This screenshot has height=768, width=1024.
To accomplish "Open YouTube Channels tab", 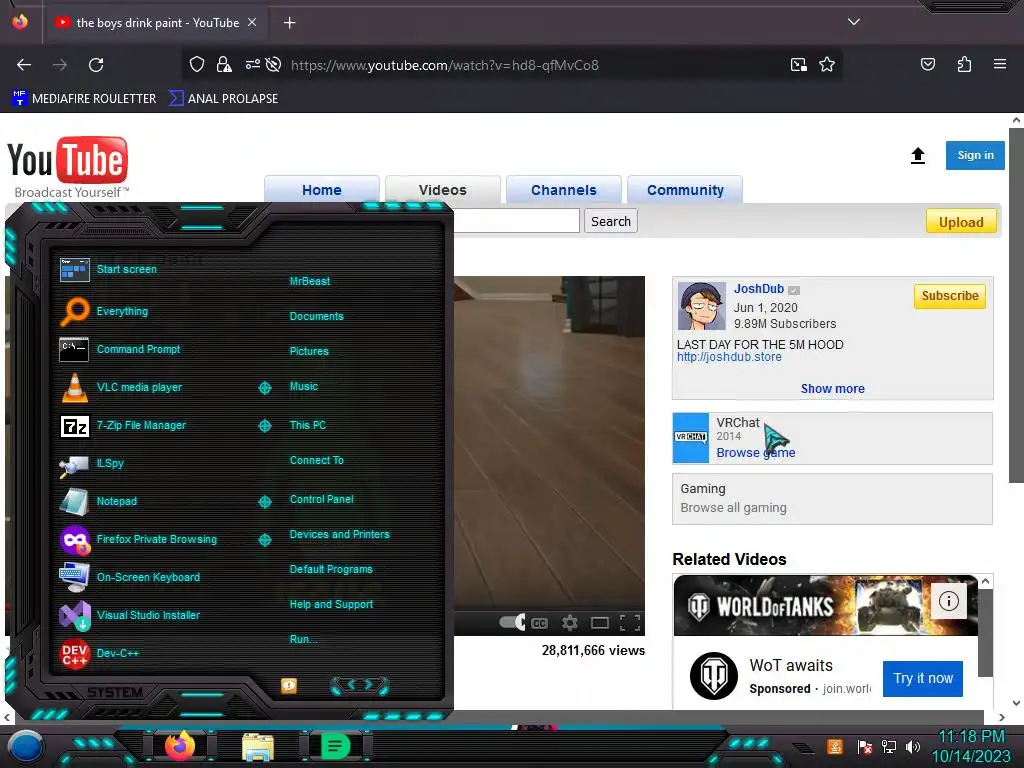I will point(564,190).
